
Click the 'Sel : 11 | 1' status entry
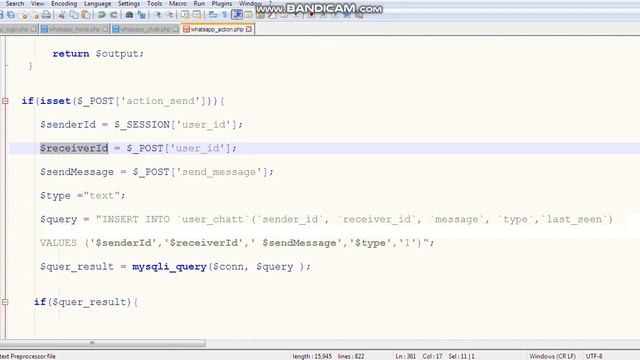point(461,356)
